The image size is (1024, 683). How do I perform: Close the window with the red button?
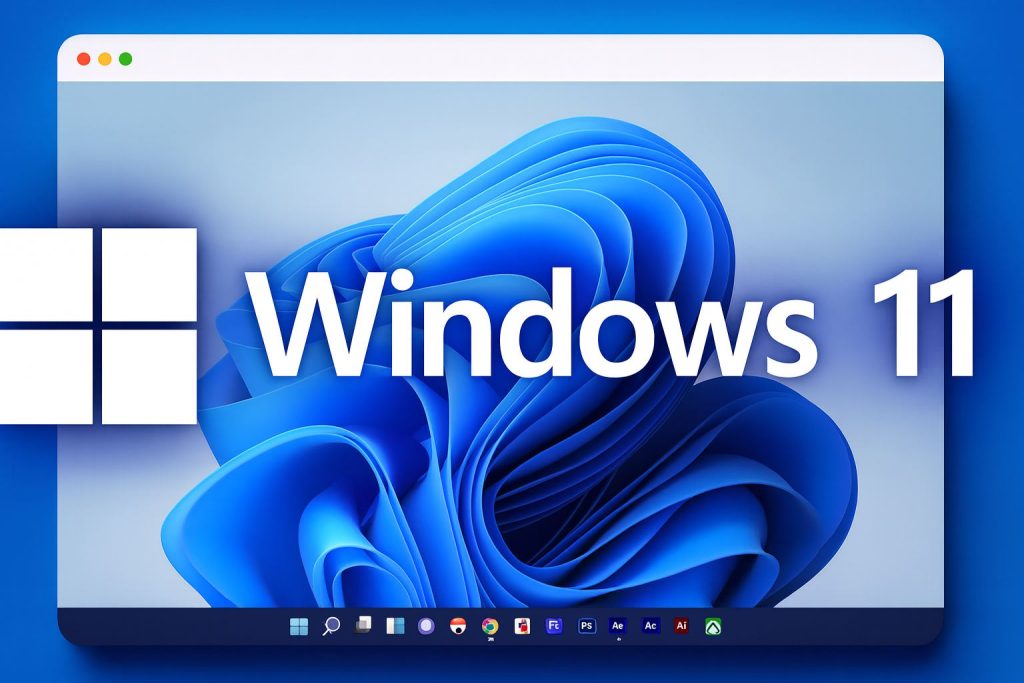[84, 59]
